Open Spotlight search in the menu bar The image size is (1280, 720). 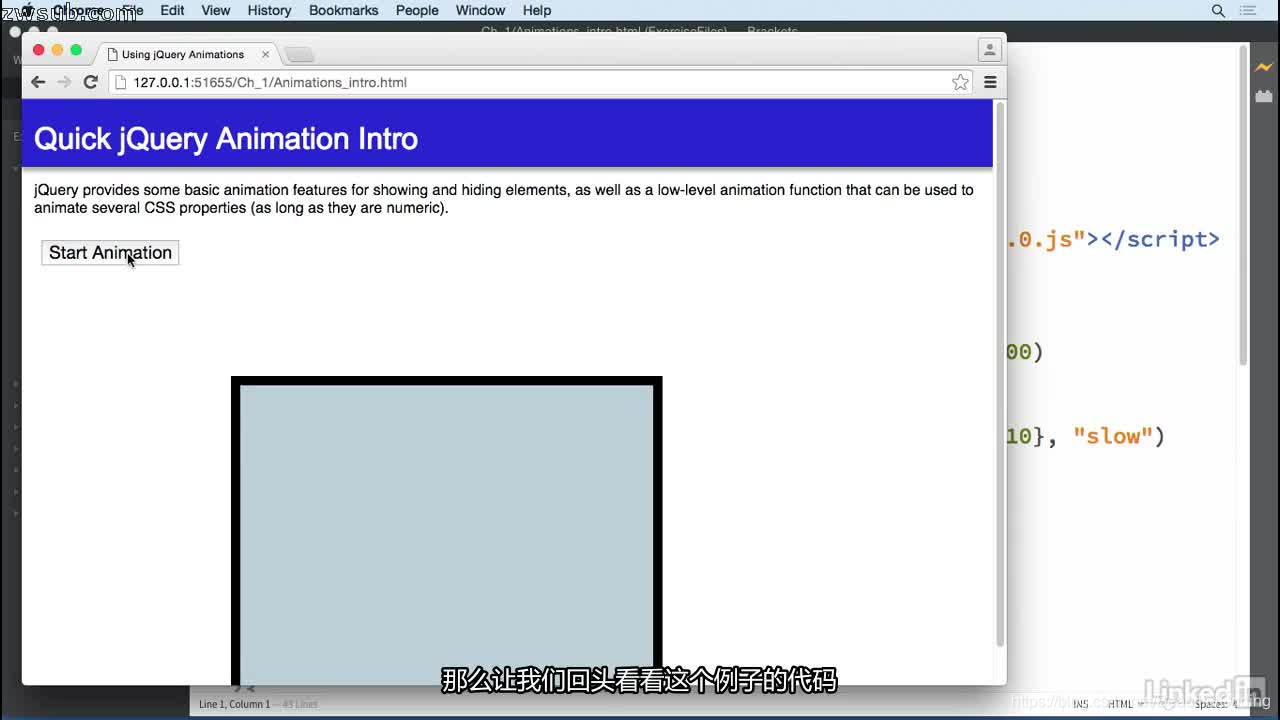(1218, 10)
